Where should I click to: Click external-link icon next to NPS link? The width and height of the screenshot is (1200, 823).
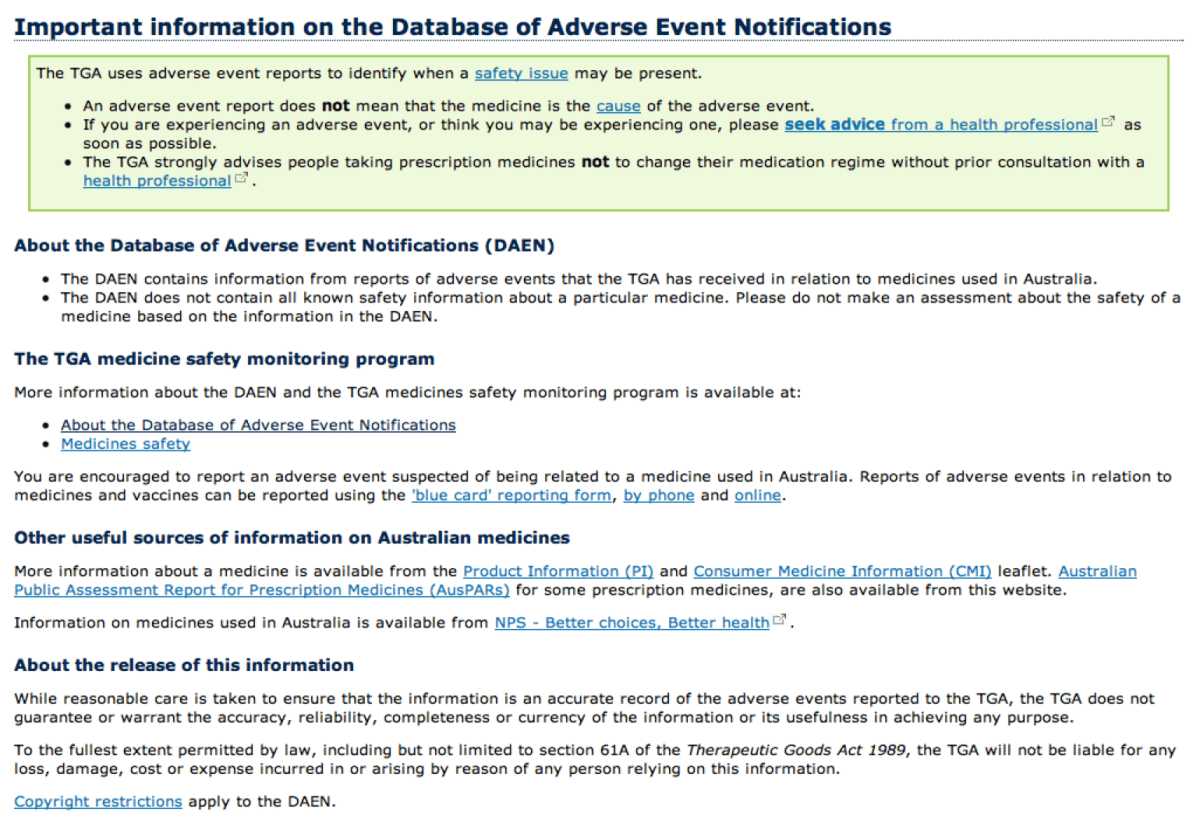pyautogui.click(x=779, y=621)
